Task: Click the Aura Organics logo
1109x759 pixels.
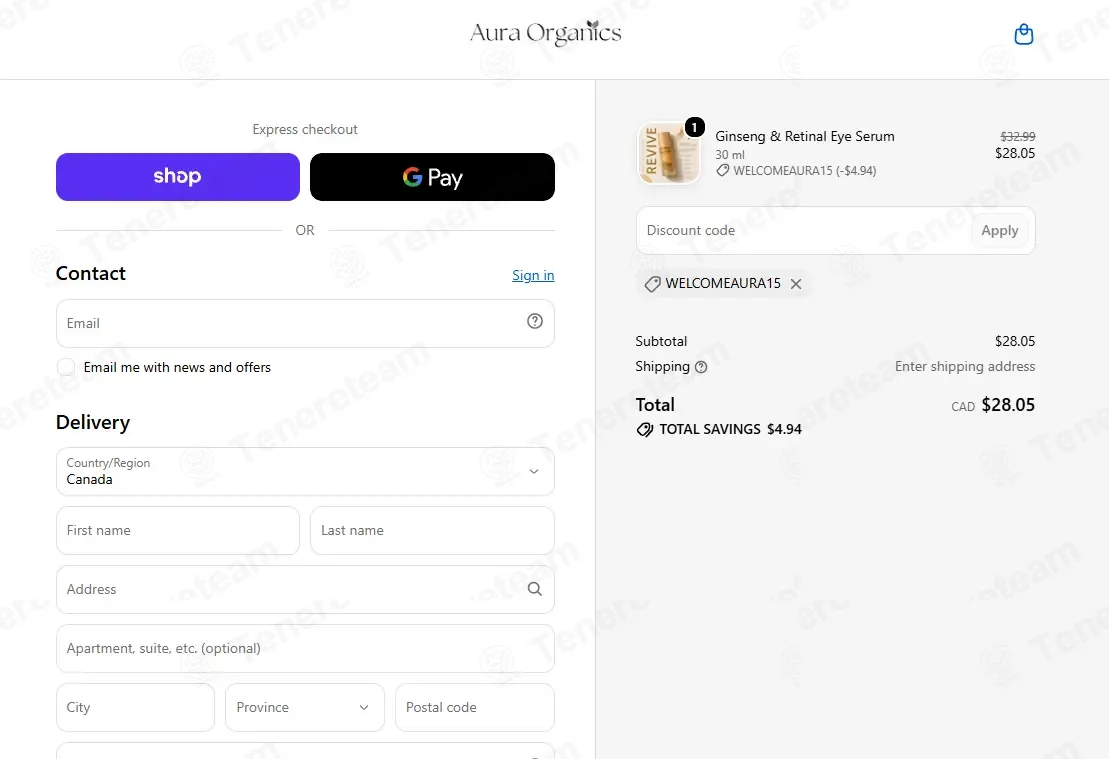Action: pyautogui.click(x=545, y=33)
